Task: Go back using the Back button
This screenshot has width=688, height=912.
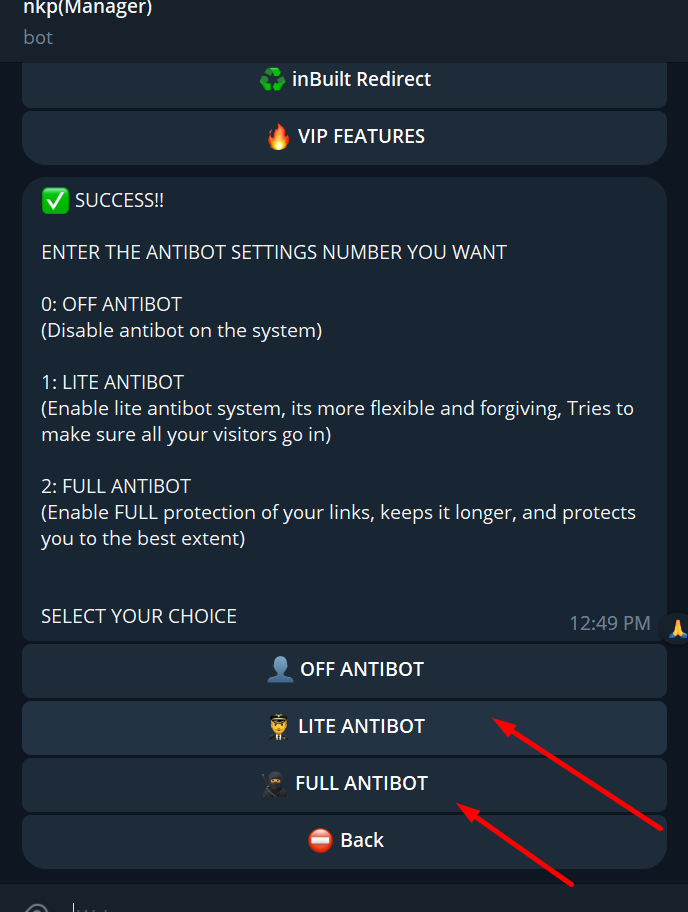Action: (344, 842)
